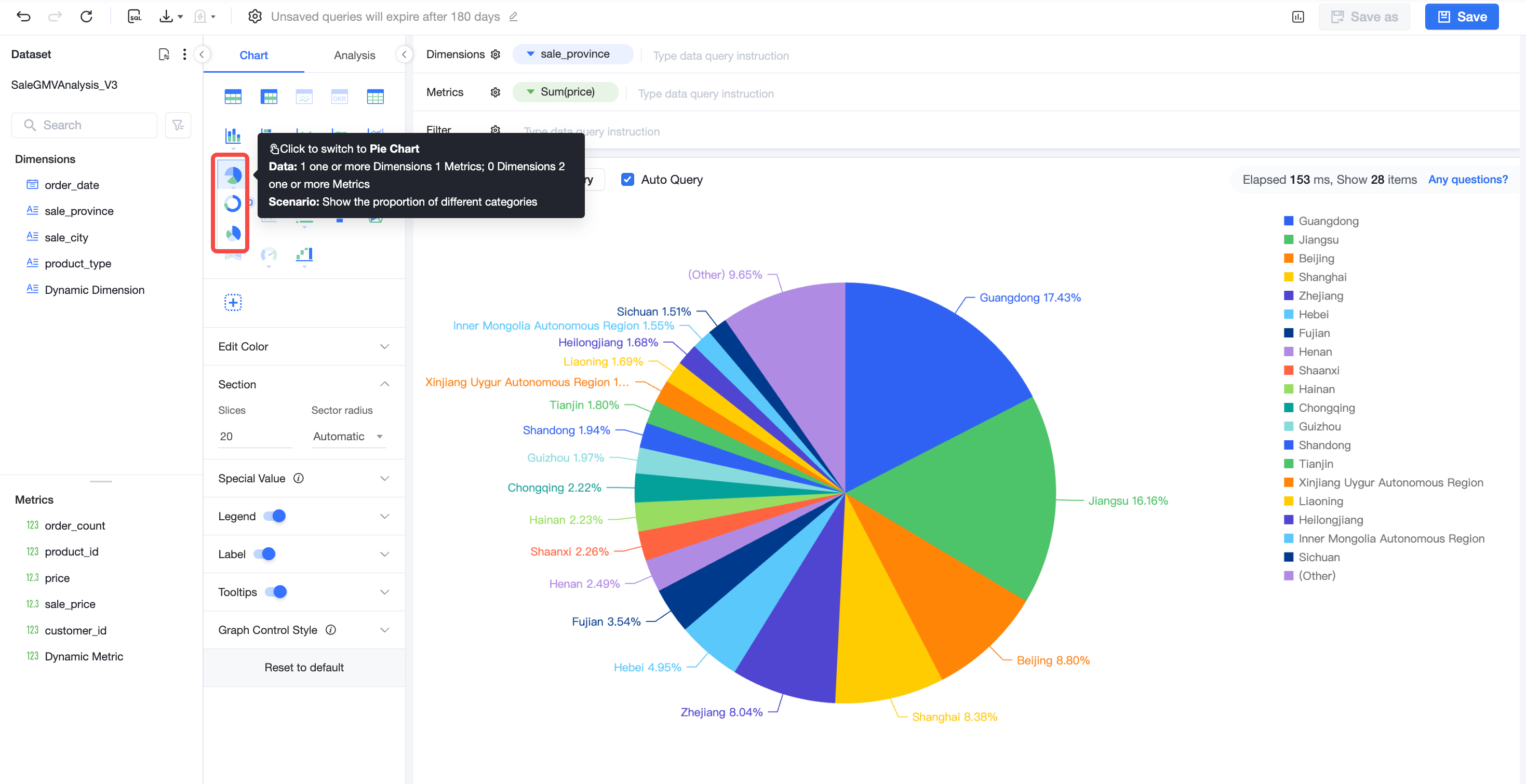Switch to the Analysis tab
1526x784 pixels.
(x=354, y=55)
